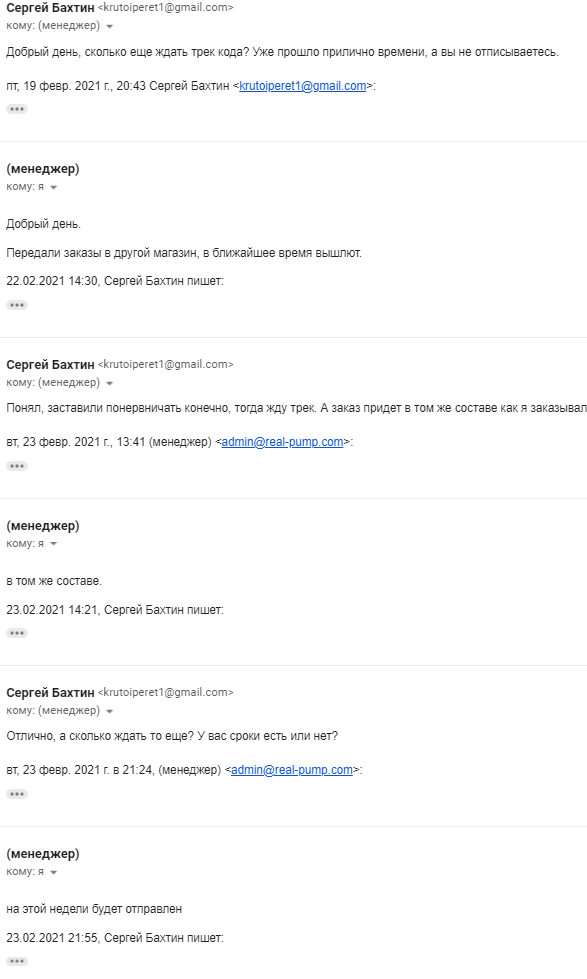Open recipient details in 'Отлично, а сколько ждать' message
Screen dimensions: 587x979
click(110, 711)
